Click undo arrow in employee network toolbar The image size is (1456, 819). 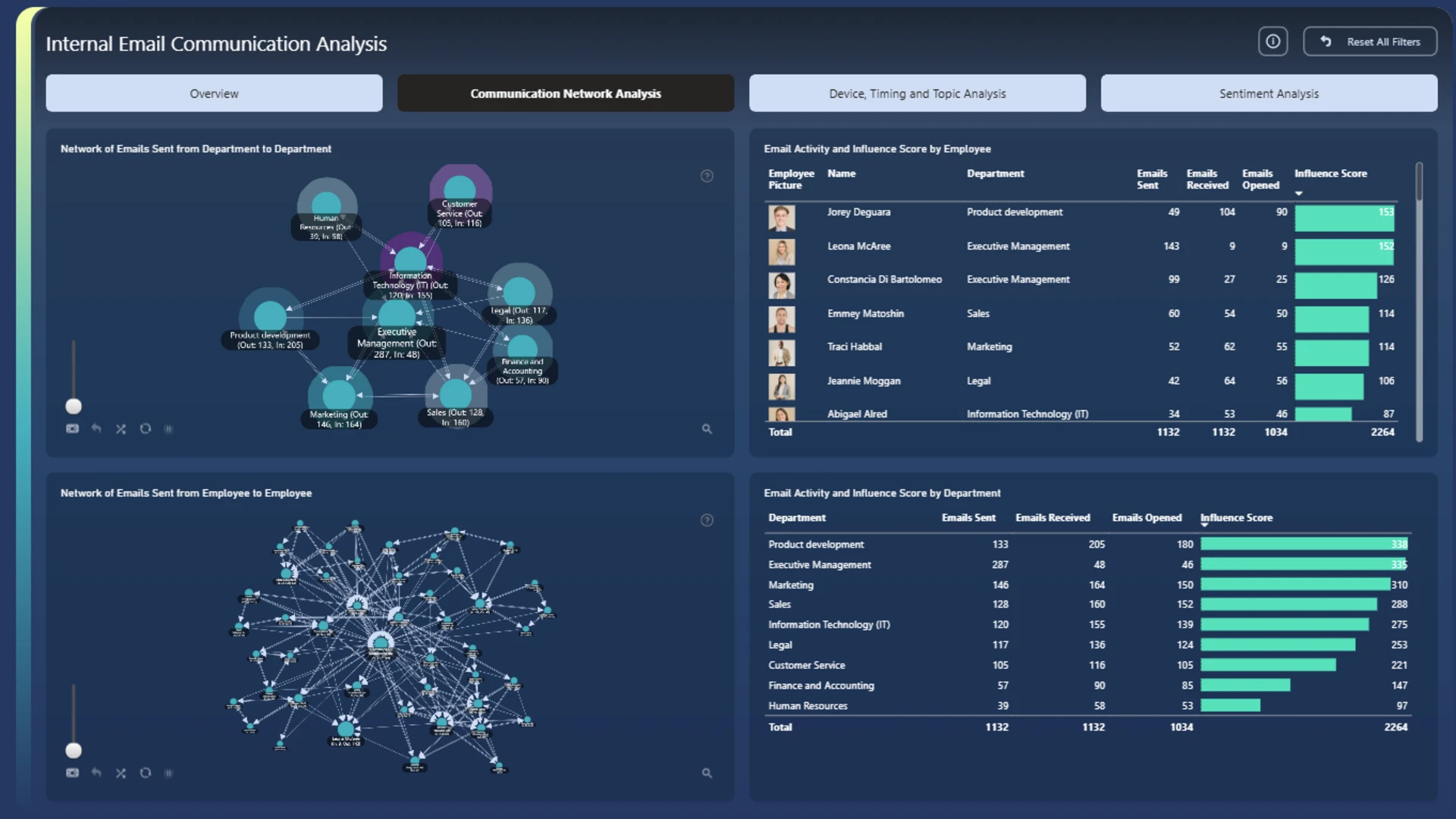[96, 773]
